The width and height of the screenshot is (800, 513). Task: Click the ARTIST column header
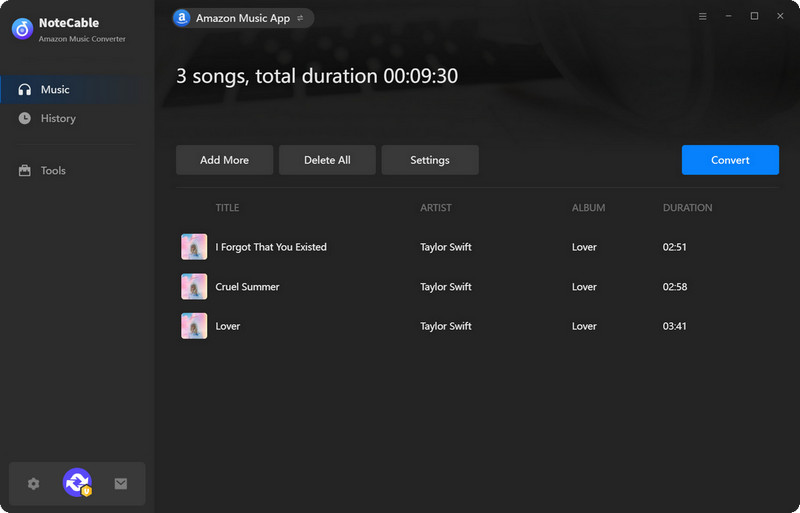point(436,208)
